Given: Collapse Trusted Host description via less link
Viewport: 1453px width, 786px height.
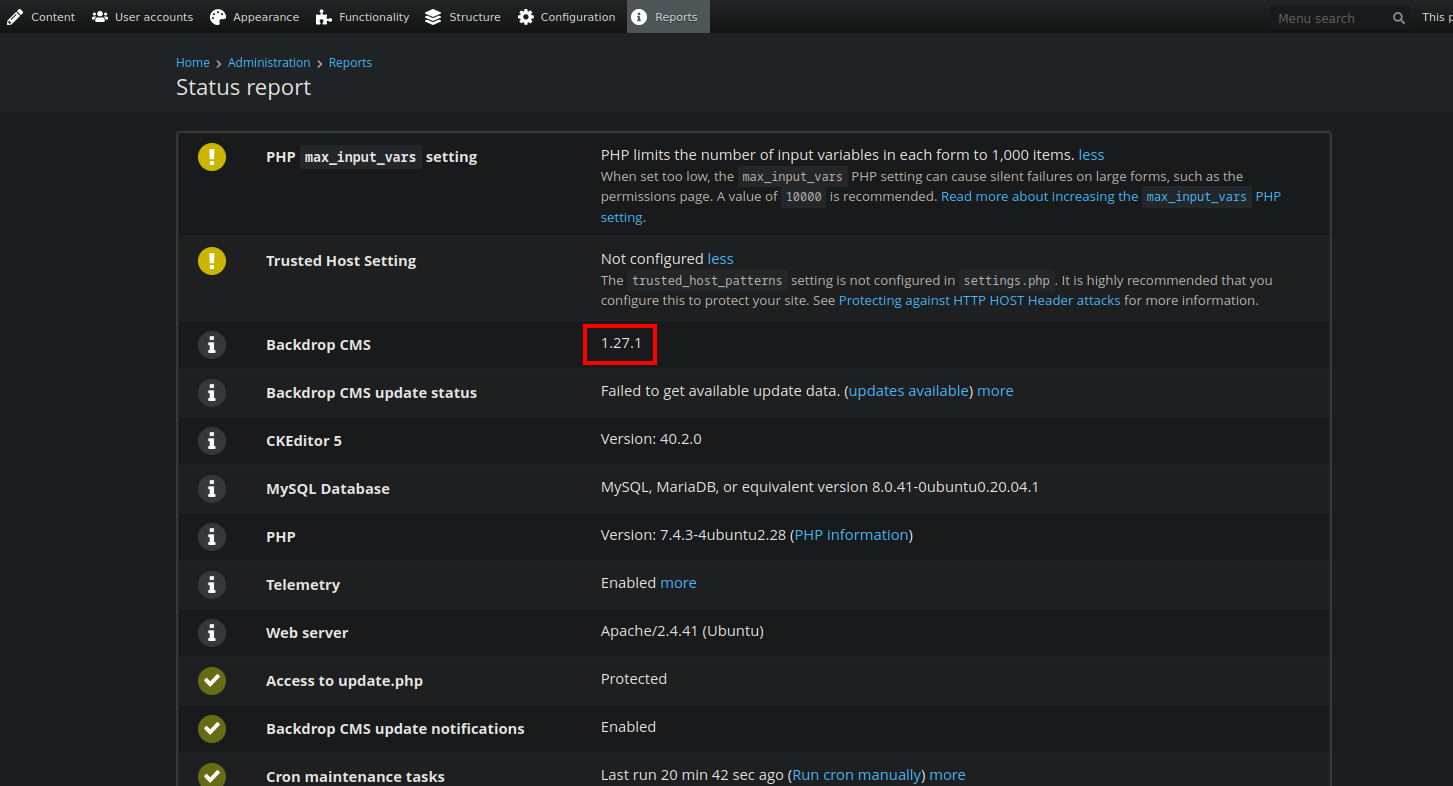Looking at the screenshot, I should [x=720, y=259].
